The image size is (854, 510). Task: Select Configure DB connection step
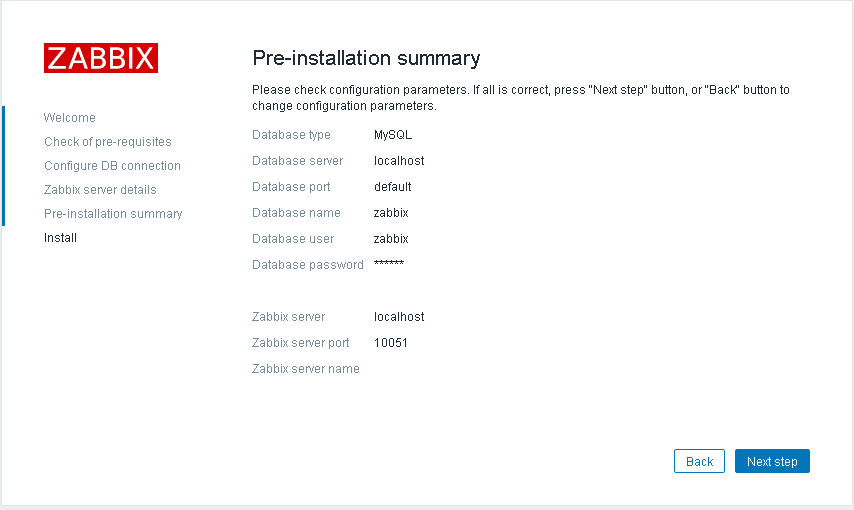(112, 166)
